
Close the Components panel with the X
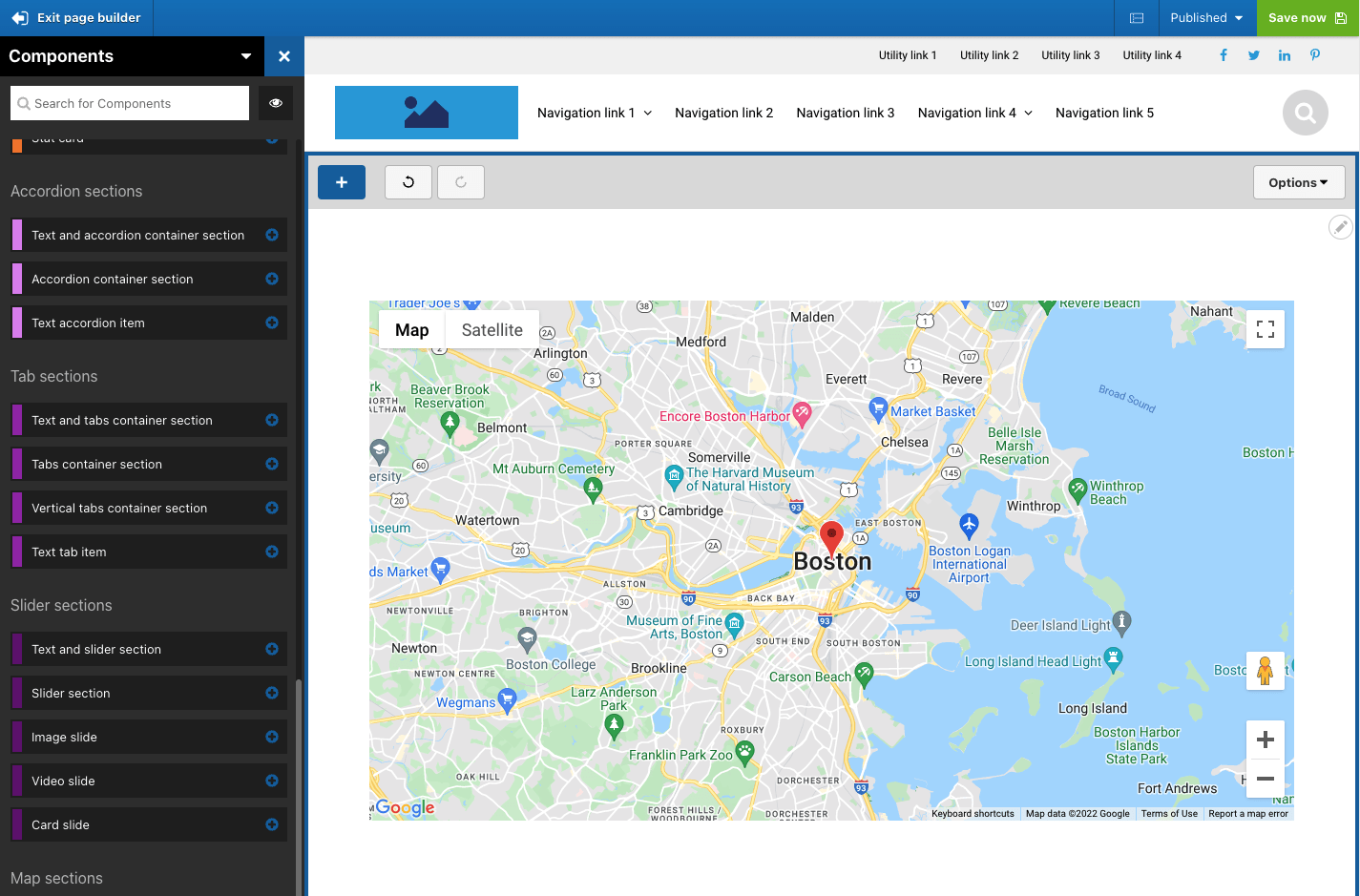(x=284, y=56)
